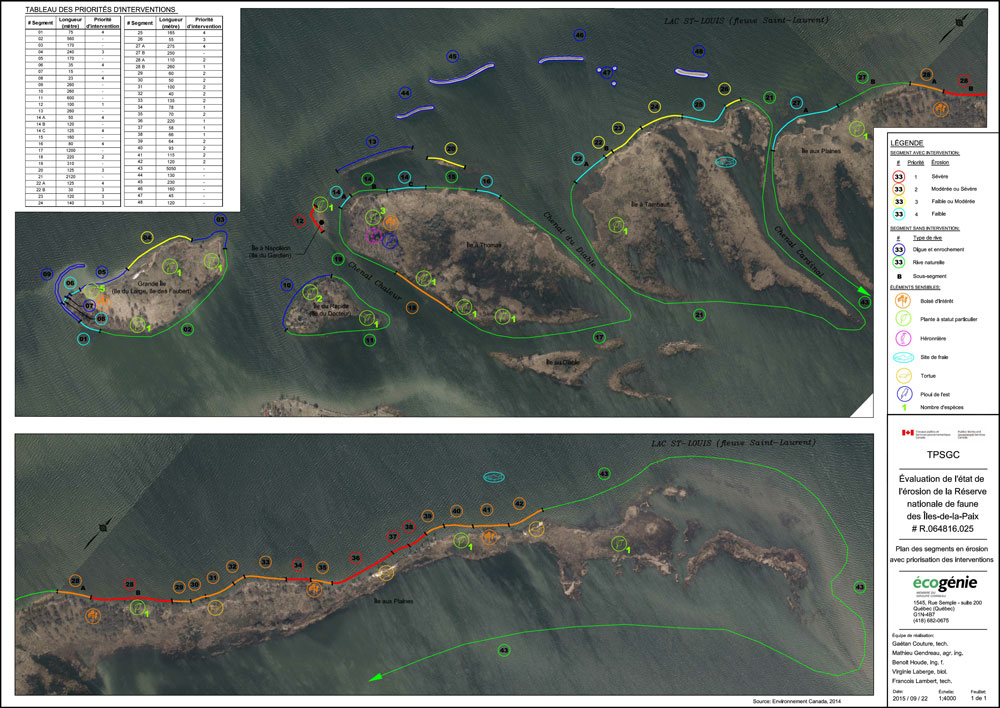The height and width of the screenshot is (708, 1000).
Task: Click red segment marker 38
Action: [x=409, y=527]
